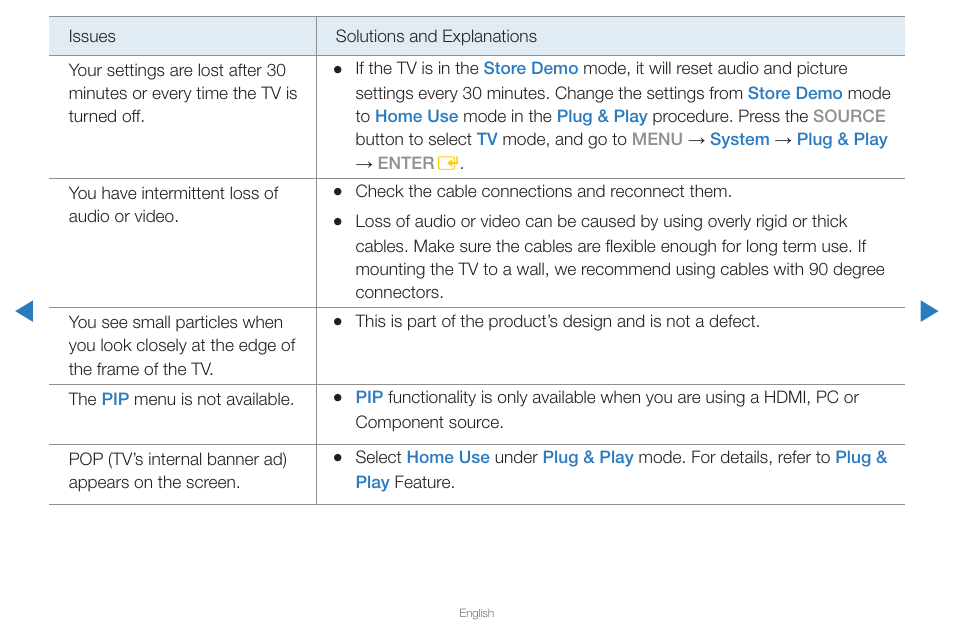Click the MENU button label
This screenshot has width=954, height=624.
point(657,139)
